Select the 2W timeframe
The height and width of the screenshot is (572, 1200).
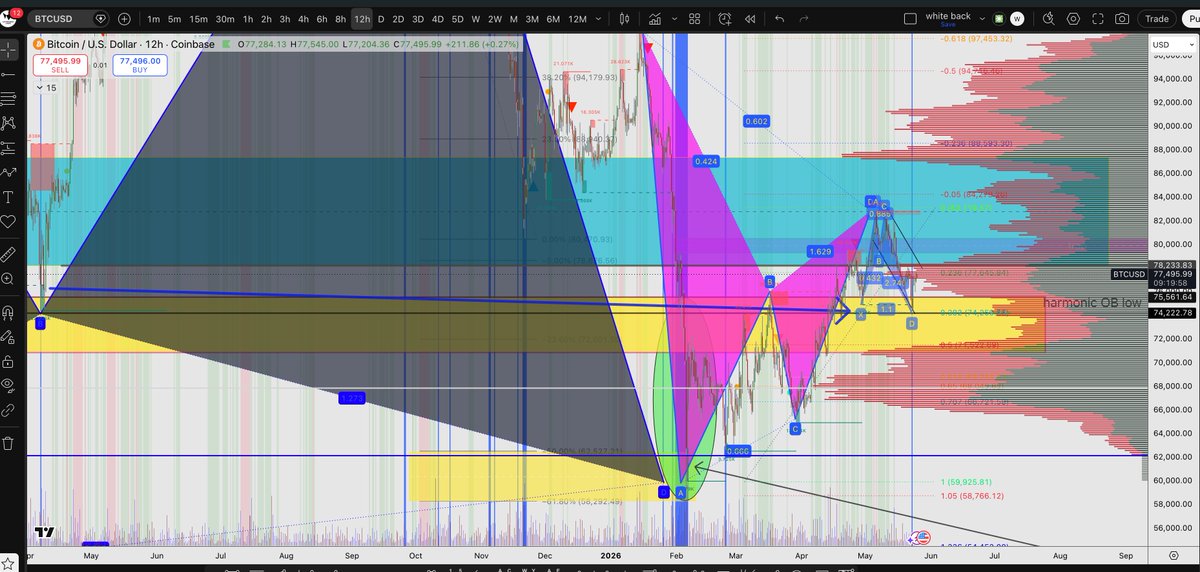[x=495, y=18]
